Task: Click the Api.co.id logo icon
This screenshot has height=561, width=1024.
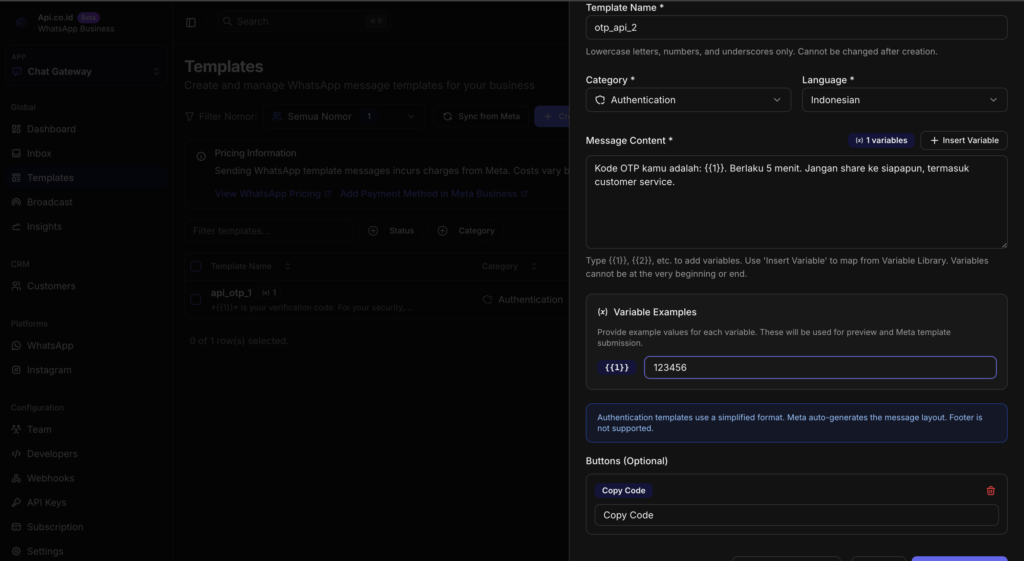Action: click(x=21, y=22)
